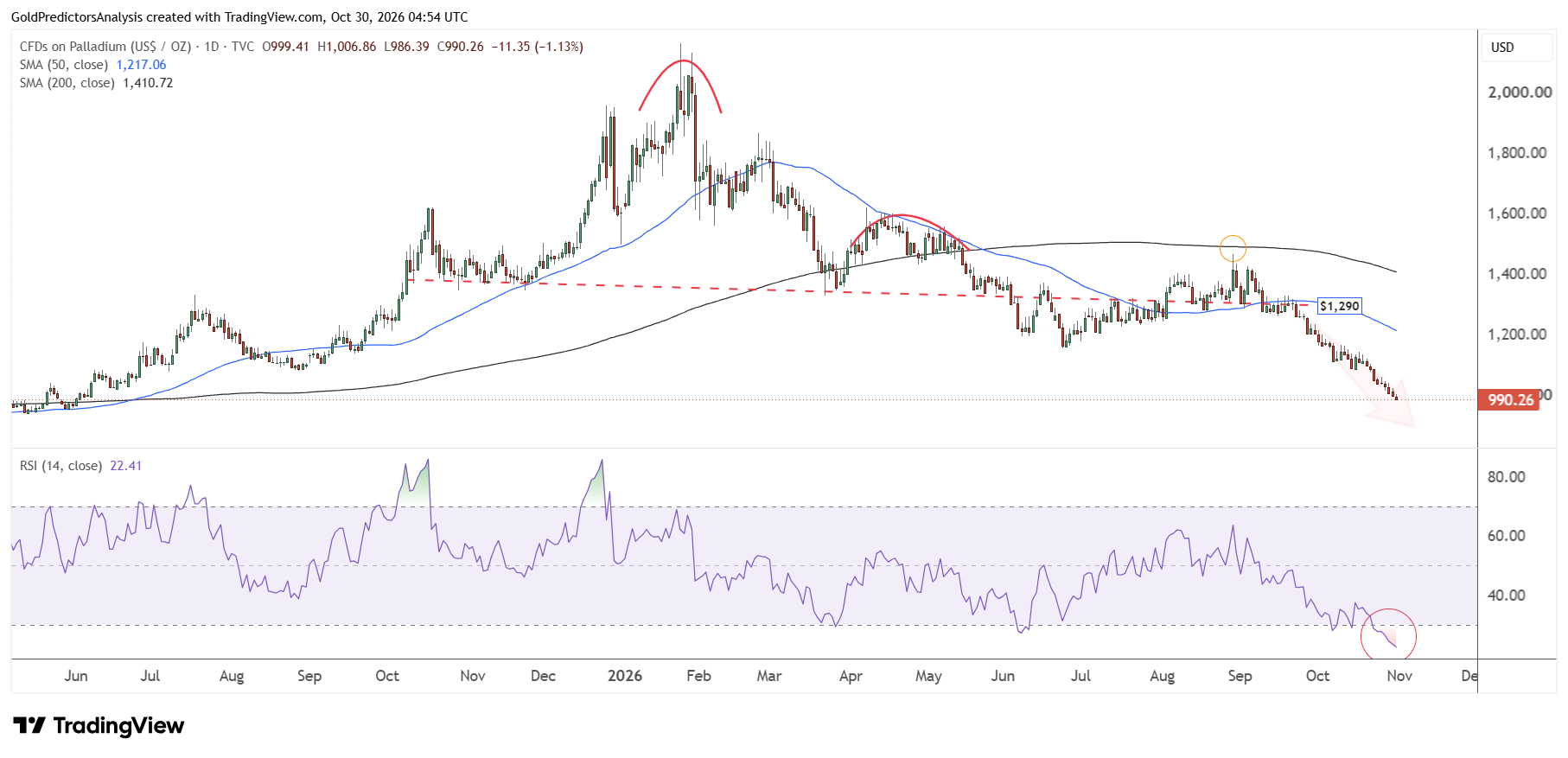Click the GoldPredictorsAnalysis attribution header text
This screenshot has width=1568, height=758.
coord(239,16)
